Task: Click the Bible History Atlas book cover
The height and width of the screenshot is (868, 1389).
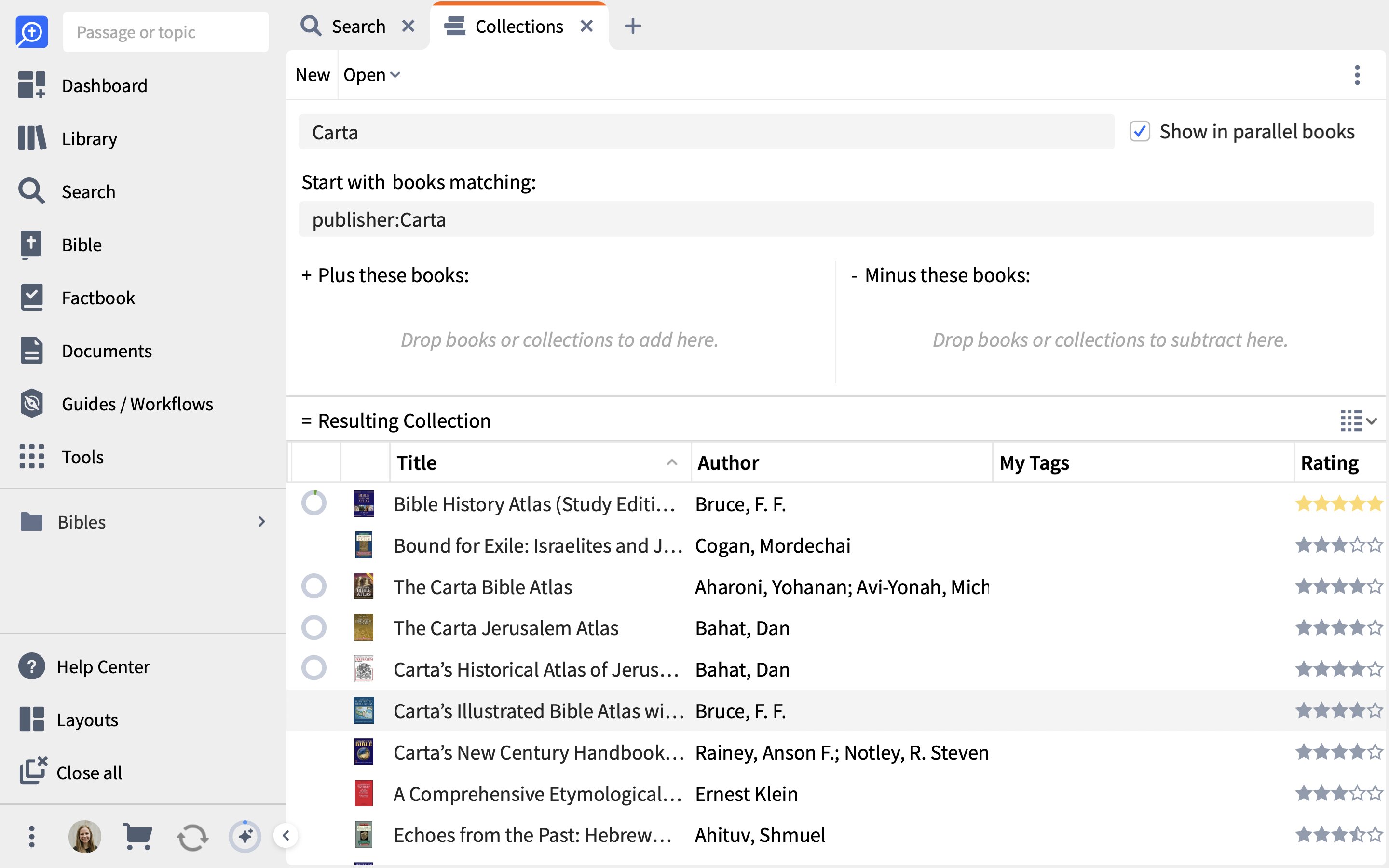Action: 364,504
